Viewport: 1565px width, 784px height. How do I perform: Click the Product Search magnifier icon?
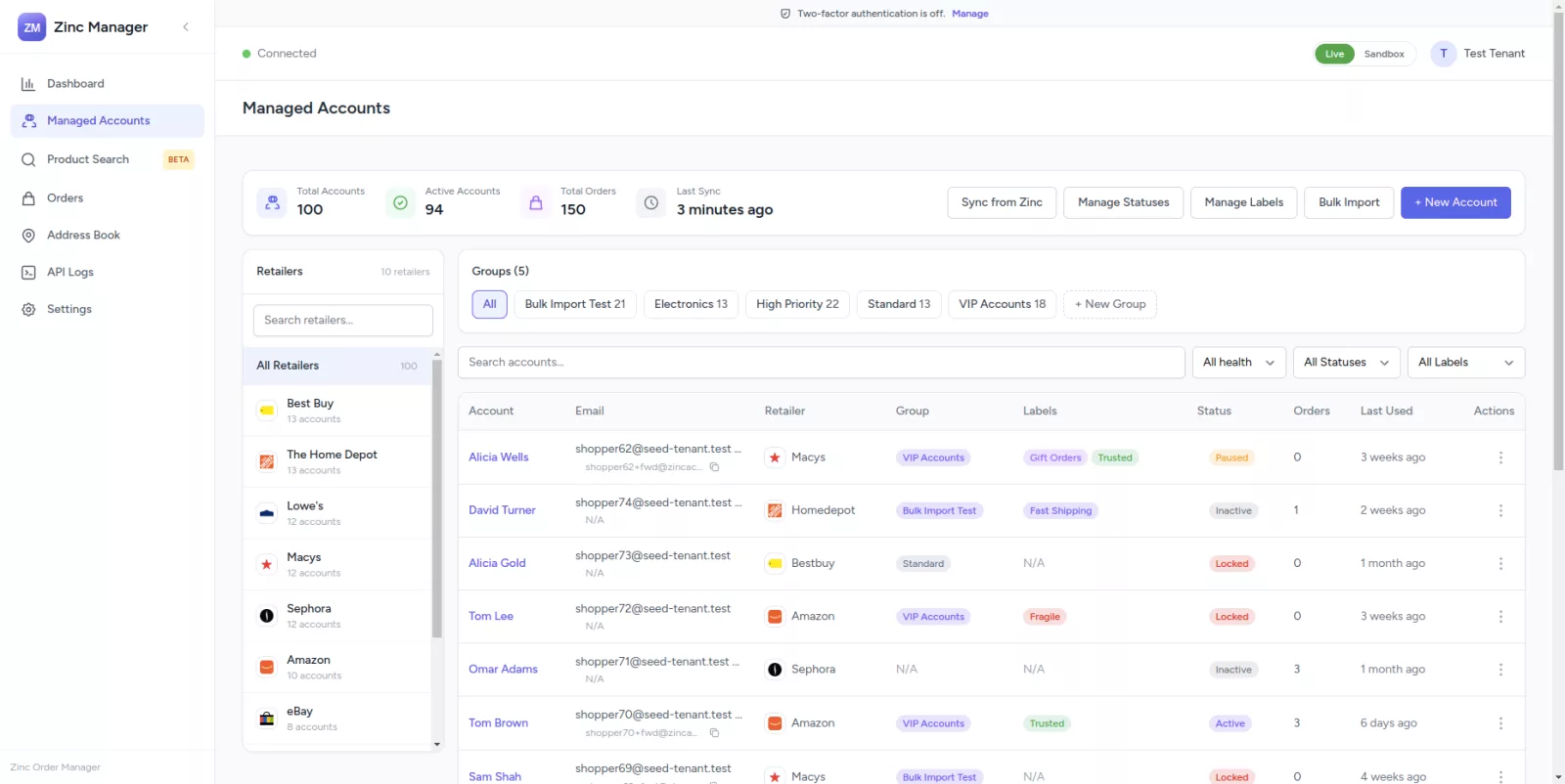click(28, 159)
